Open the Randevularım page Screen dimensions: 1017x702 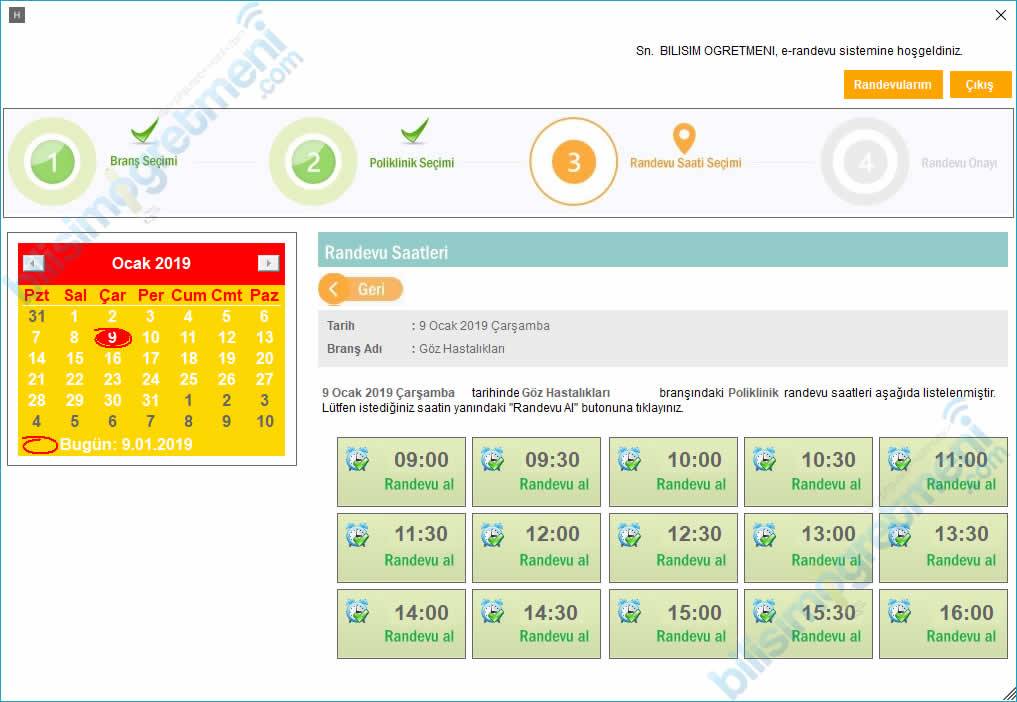pyautogui.click(x=893, y=85)
